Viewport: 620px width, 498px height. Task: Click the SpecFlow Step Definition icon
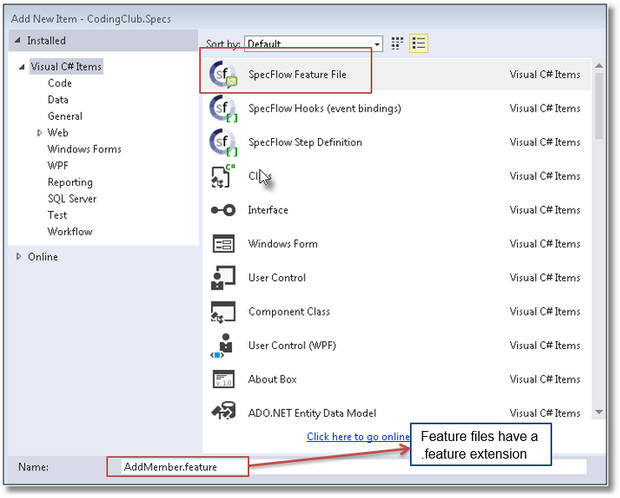[x=223, y=142]
